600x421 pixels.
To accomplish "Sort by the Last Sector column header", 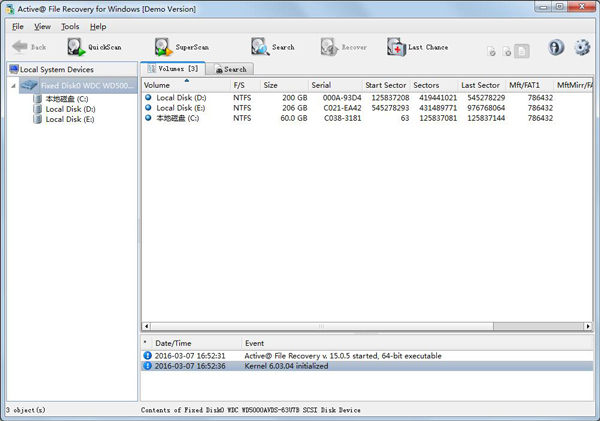I will point(482,85).
